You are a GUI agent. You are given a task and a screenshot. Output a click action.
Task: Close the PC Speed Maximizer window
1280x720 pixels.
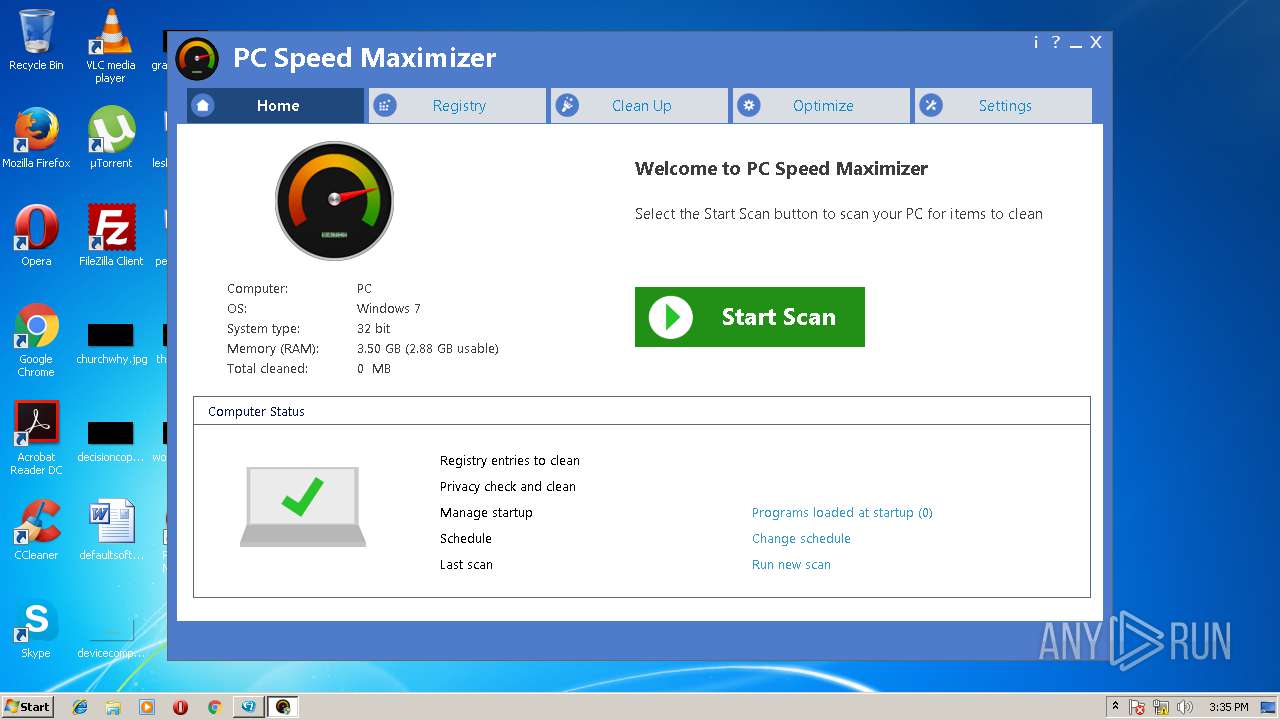pos(1096,42)
